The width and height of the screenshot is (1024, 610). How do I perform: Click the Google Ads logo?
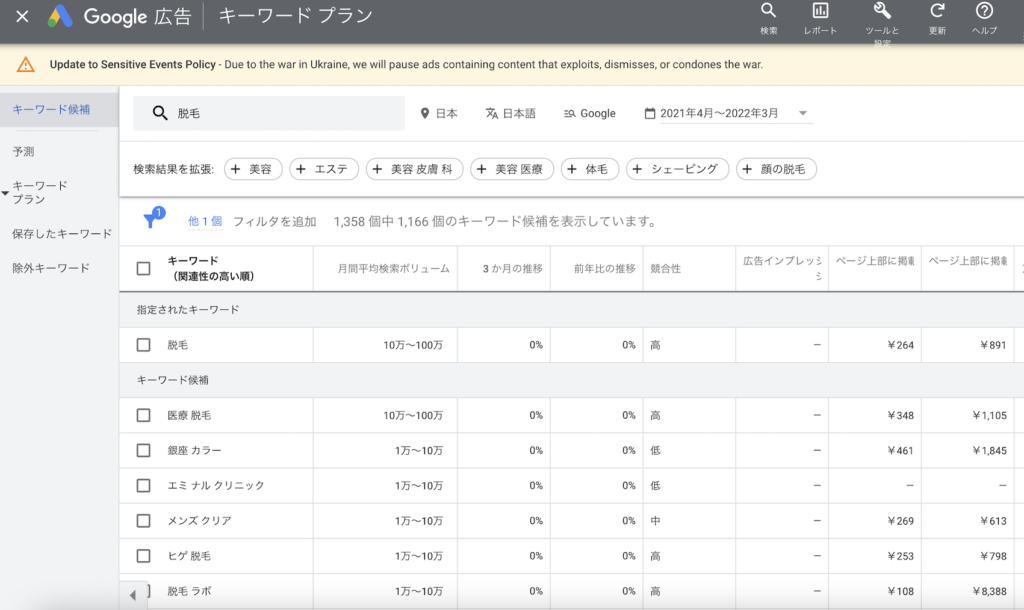[59, 16]
